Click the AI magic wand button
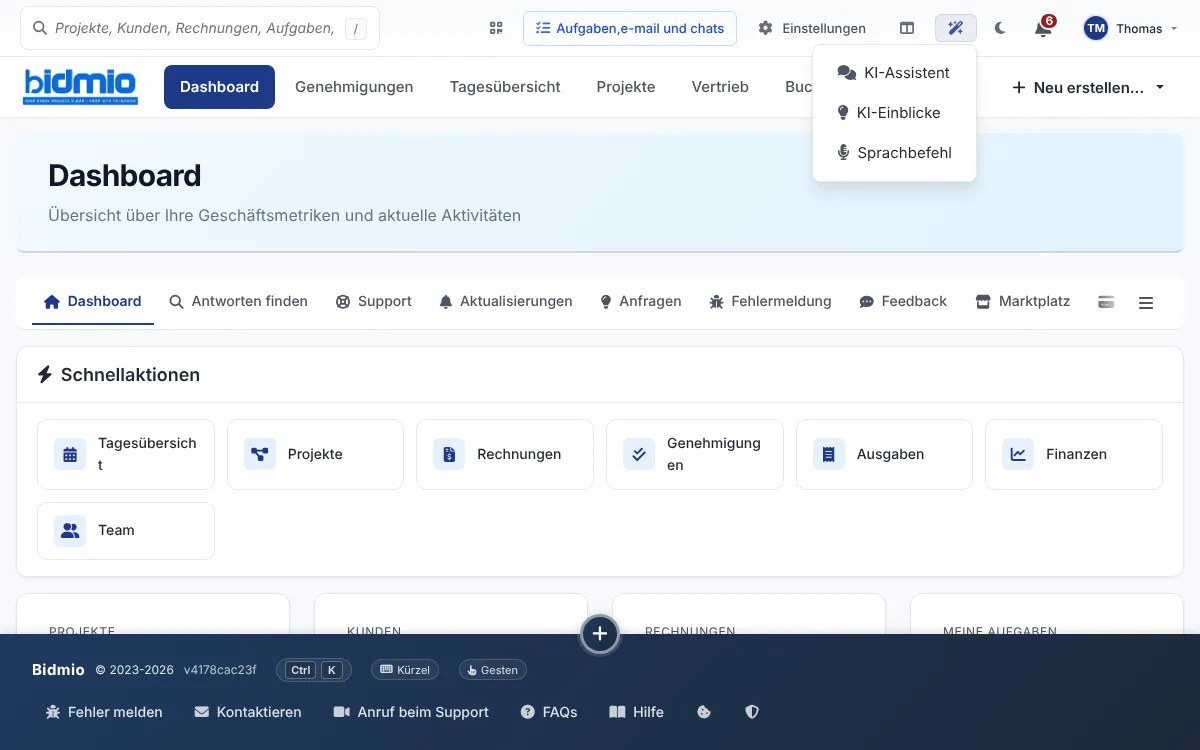Screen dimensions: 1200x750 pos(956,28)
